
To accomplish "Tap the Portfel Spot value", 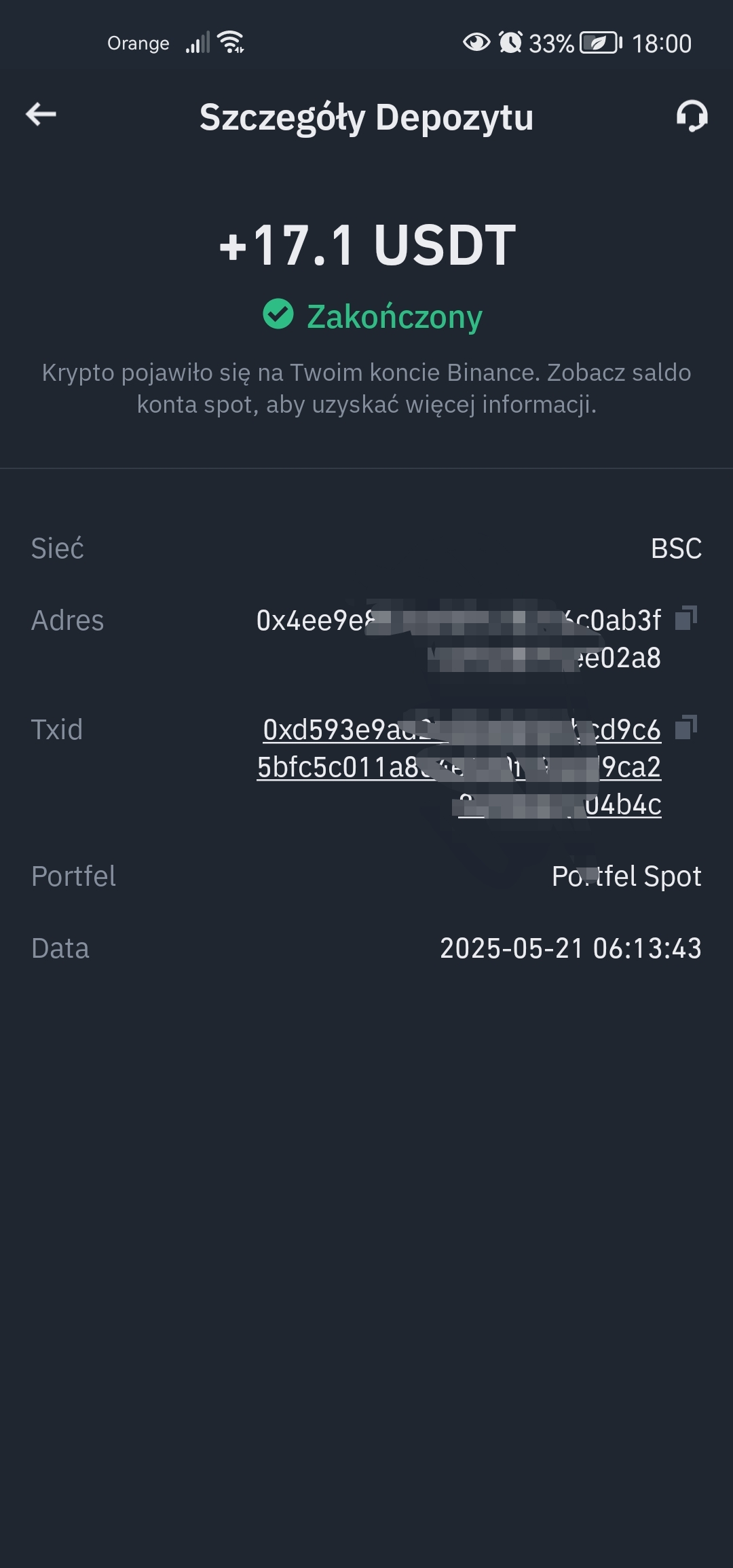I will (x=626, y=876).
